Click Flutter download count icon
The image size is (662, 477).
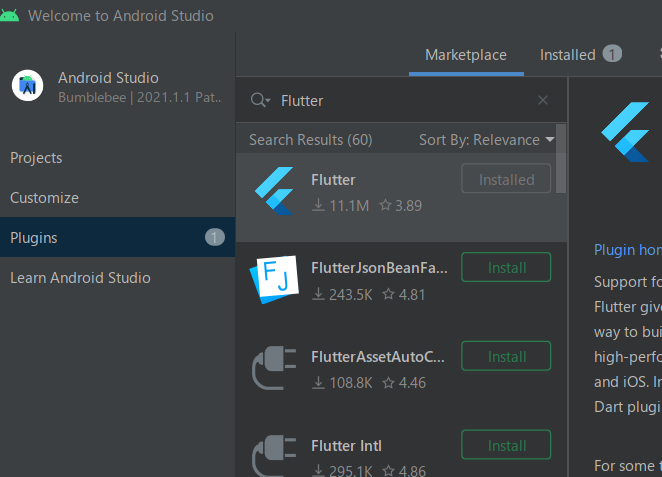pyautogui.click(x=318, y=205)
